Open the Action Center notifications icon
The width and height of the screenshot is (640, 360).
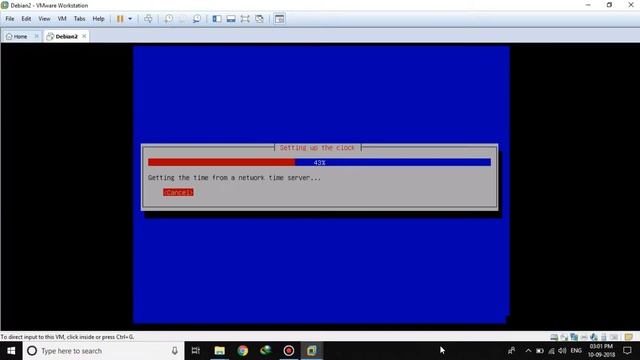pos(627,351)
